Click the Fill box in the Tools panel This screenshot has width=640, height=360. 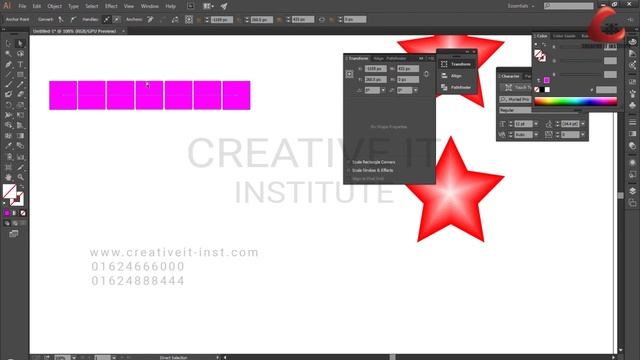pos(9,191)
